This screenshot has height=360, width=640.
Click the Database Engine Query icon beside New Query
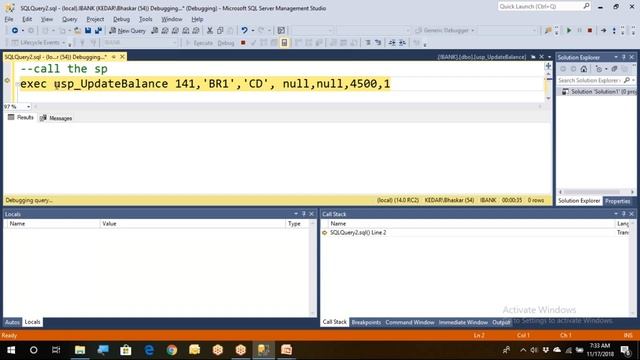pos(155,31)
